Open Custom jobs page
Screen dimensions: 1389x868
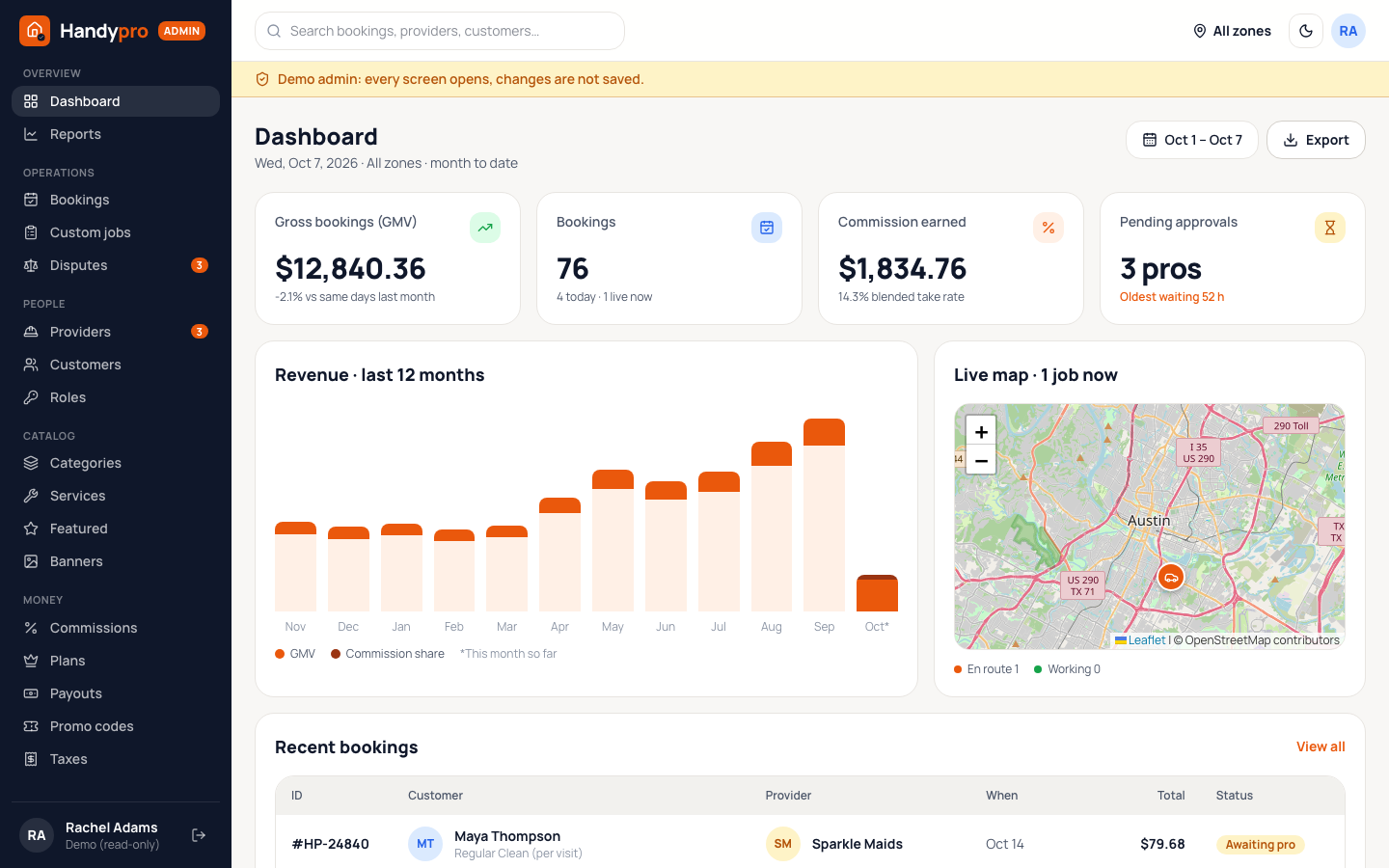click(x=116, y=232)
